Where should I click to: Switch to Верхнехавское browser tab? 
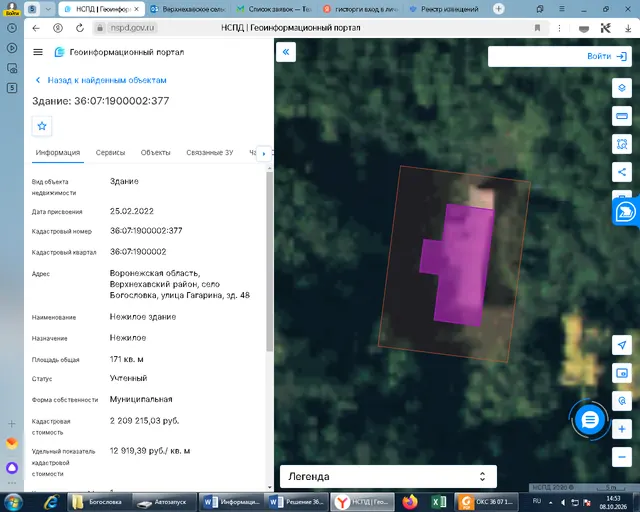(x=187, y=9)
